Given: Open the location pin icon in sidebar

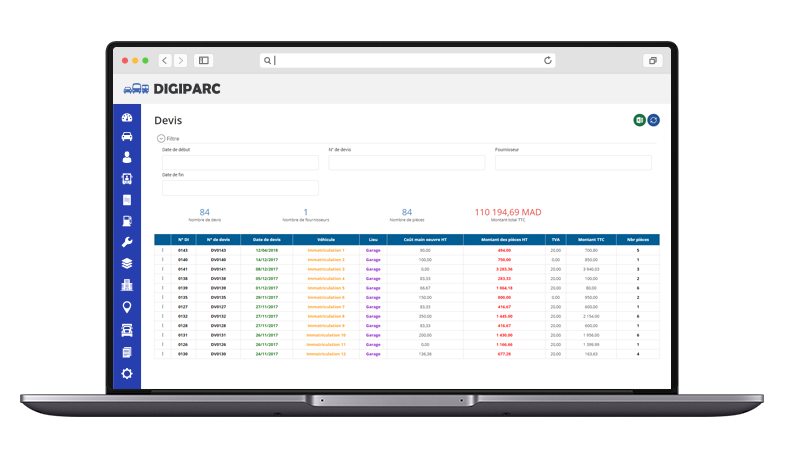Looking at the screenshot, I should 127,307.
